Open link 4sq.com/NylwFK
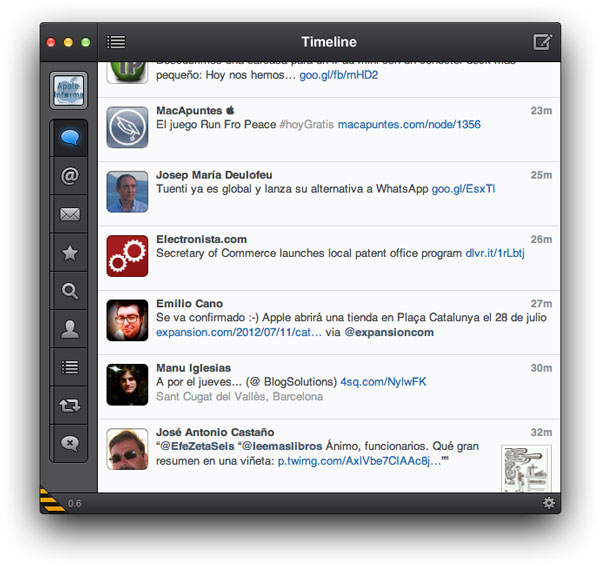The width and height of the screenshot is (600, 566). tap(383, 382)
